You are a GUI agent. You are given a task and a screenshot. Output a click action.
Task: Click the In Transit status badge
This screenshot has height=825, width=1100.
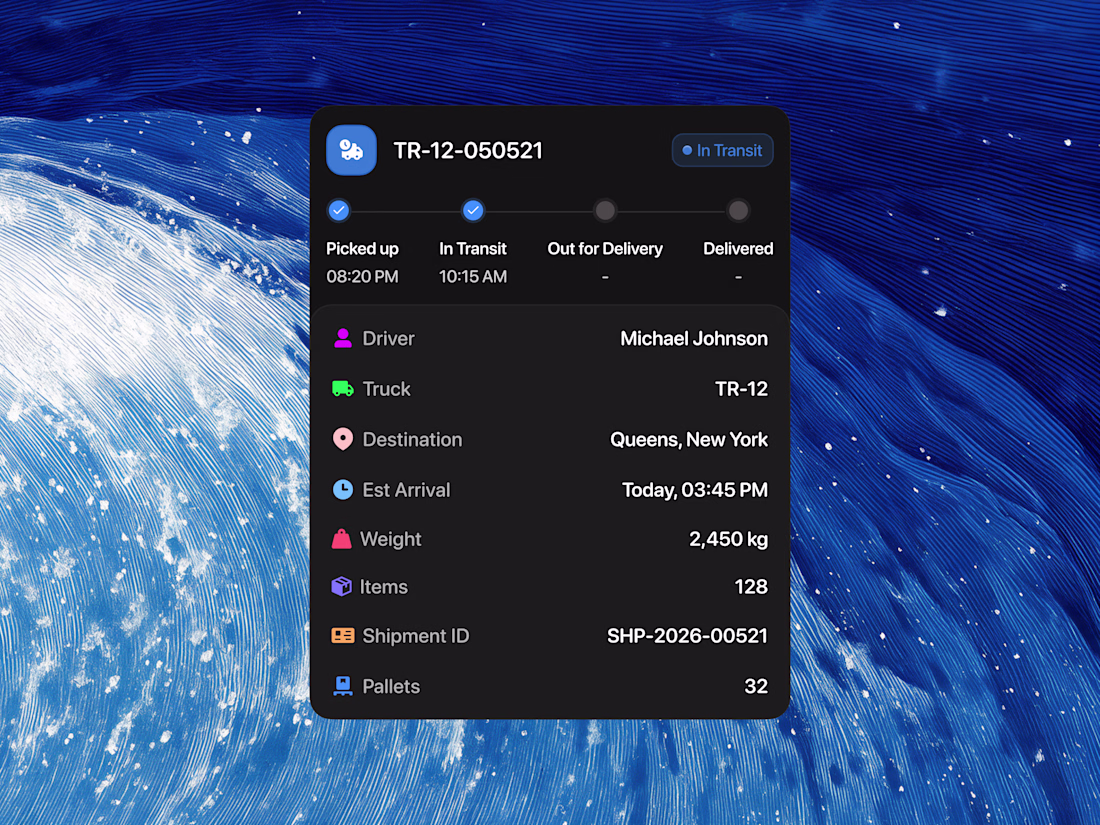point(723,150)
